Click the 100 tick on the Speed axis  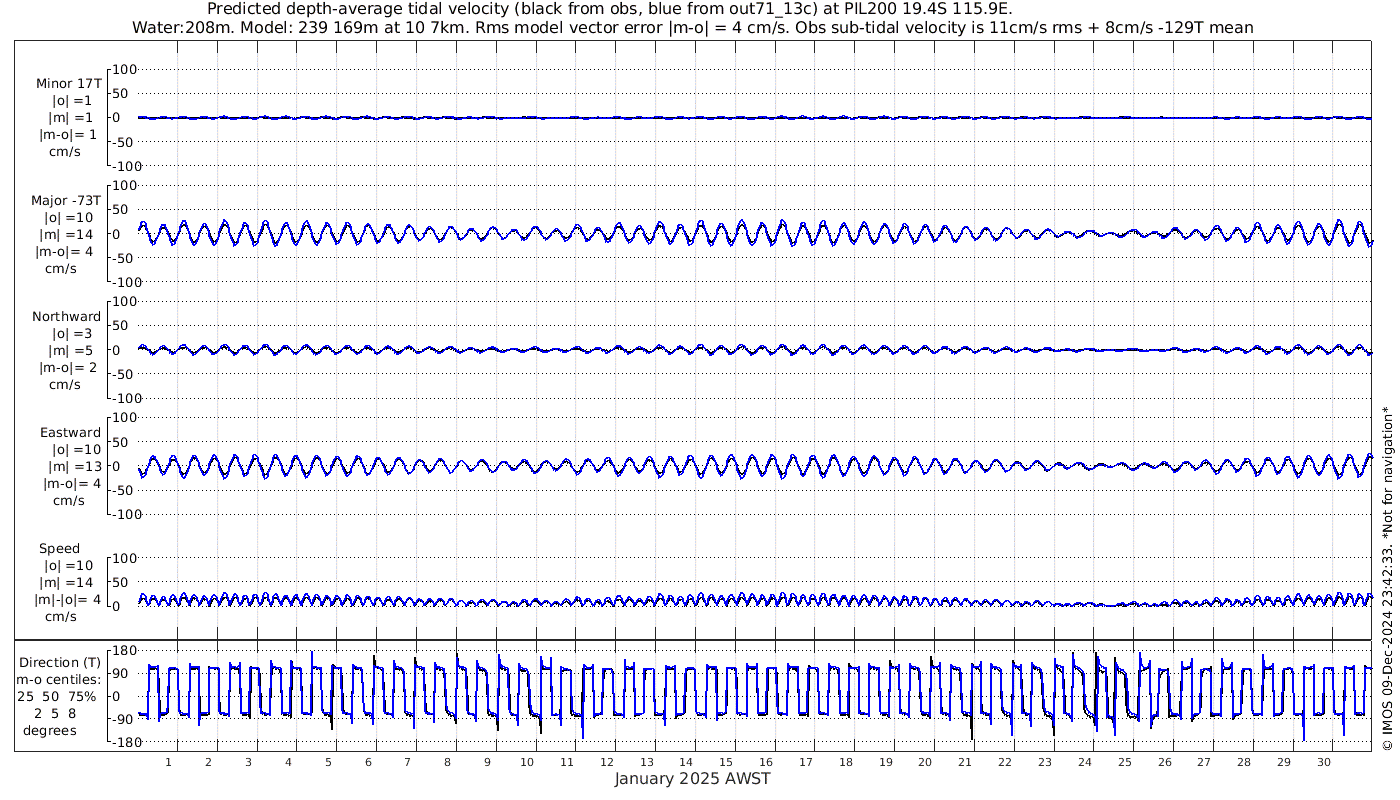click(x=123, y=558)
